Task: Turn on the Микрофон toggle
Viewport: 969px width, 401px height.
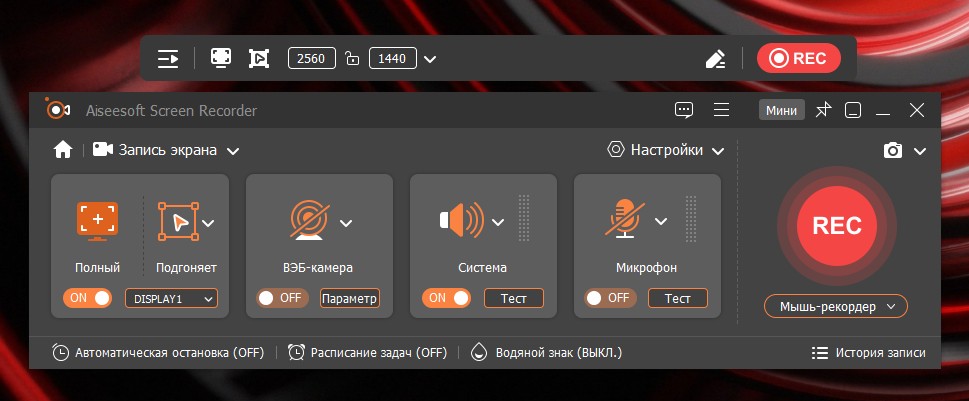Action: 610,298
